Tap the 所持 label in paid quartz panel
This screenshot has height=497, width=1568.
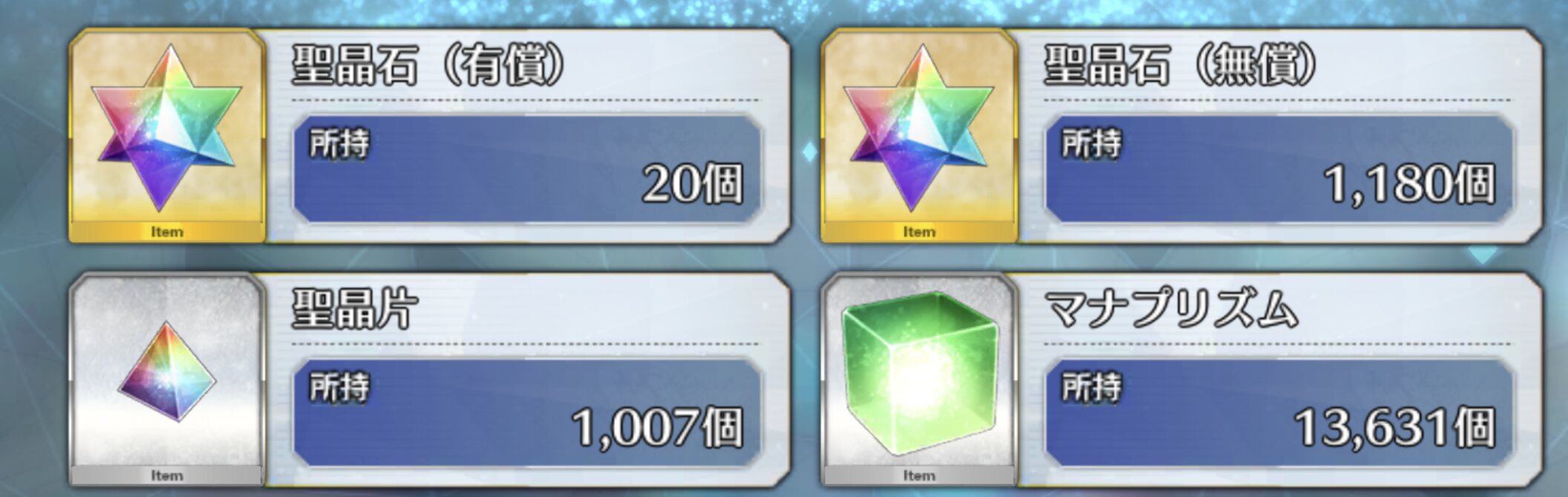(x=339, y=143)
